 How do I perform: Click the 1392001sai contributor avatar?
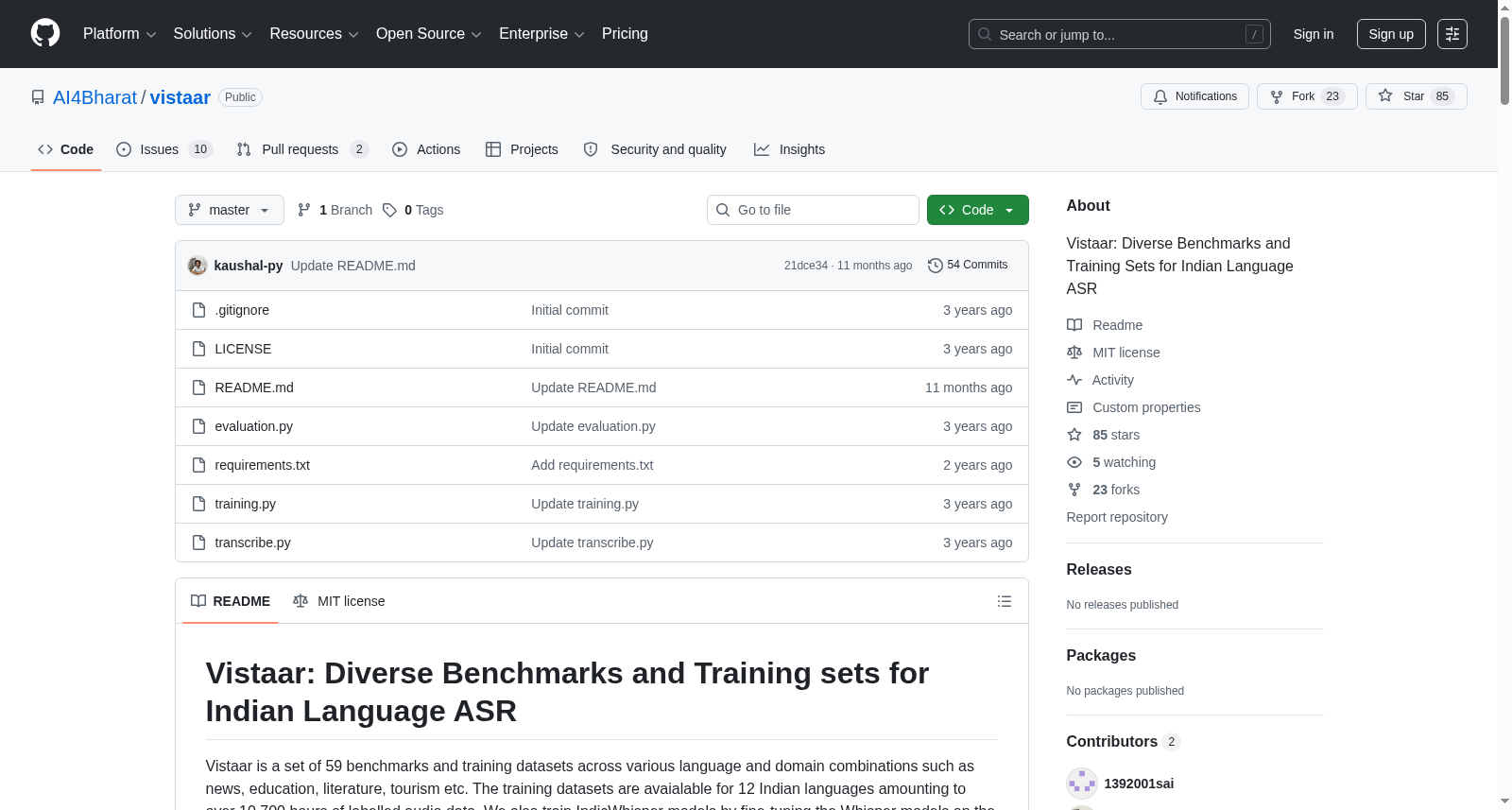[1082, 784]
